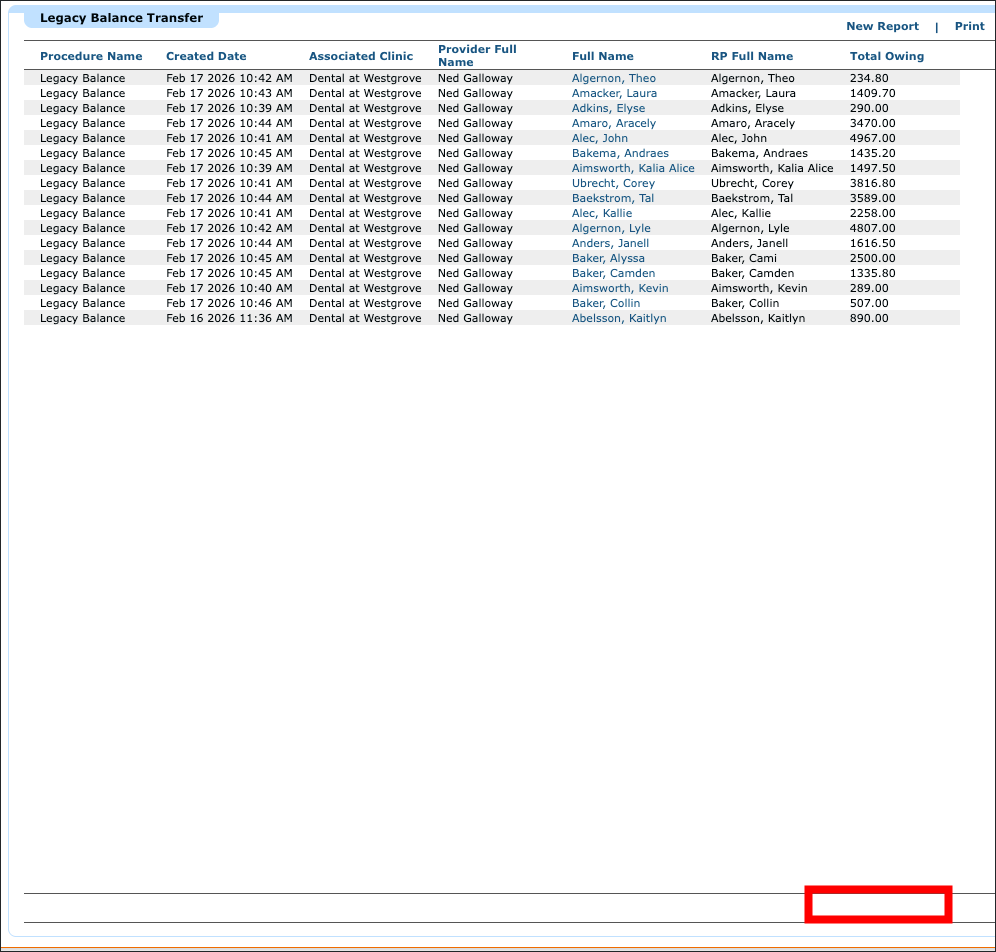Screen dimensions: 996x952
Task: Click total owing value 890.00
Action: [869, 318]
